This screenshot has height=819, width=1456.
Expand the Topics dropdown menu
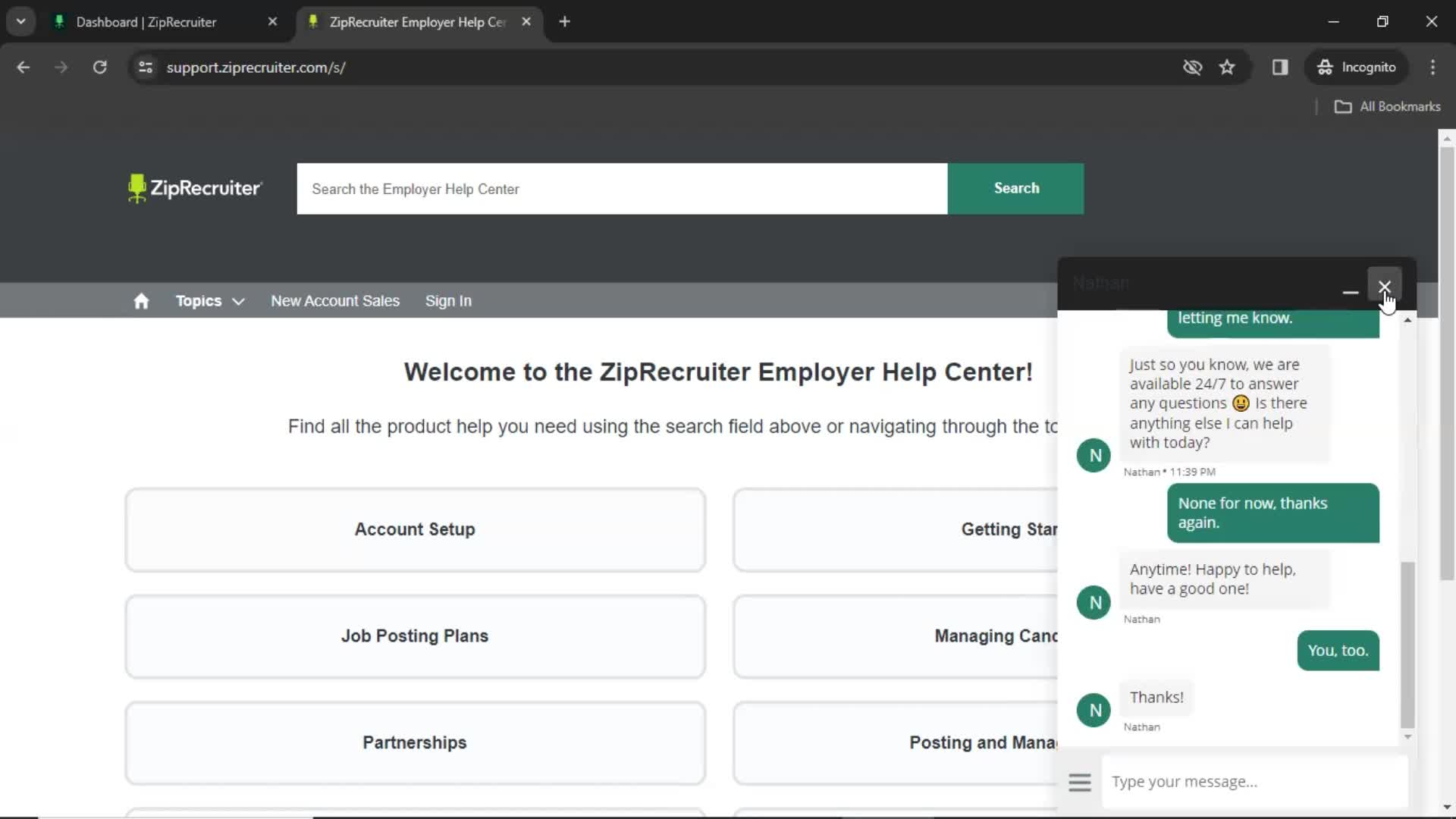[x=209, y=301]
